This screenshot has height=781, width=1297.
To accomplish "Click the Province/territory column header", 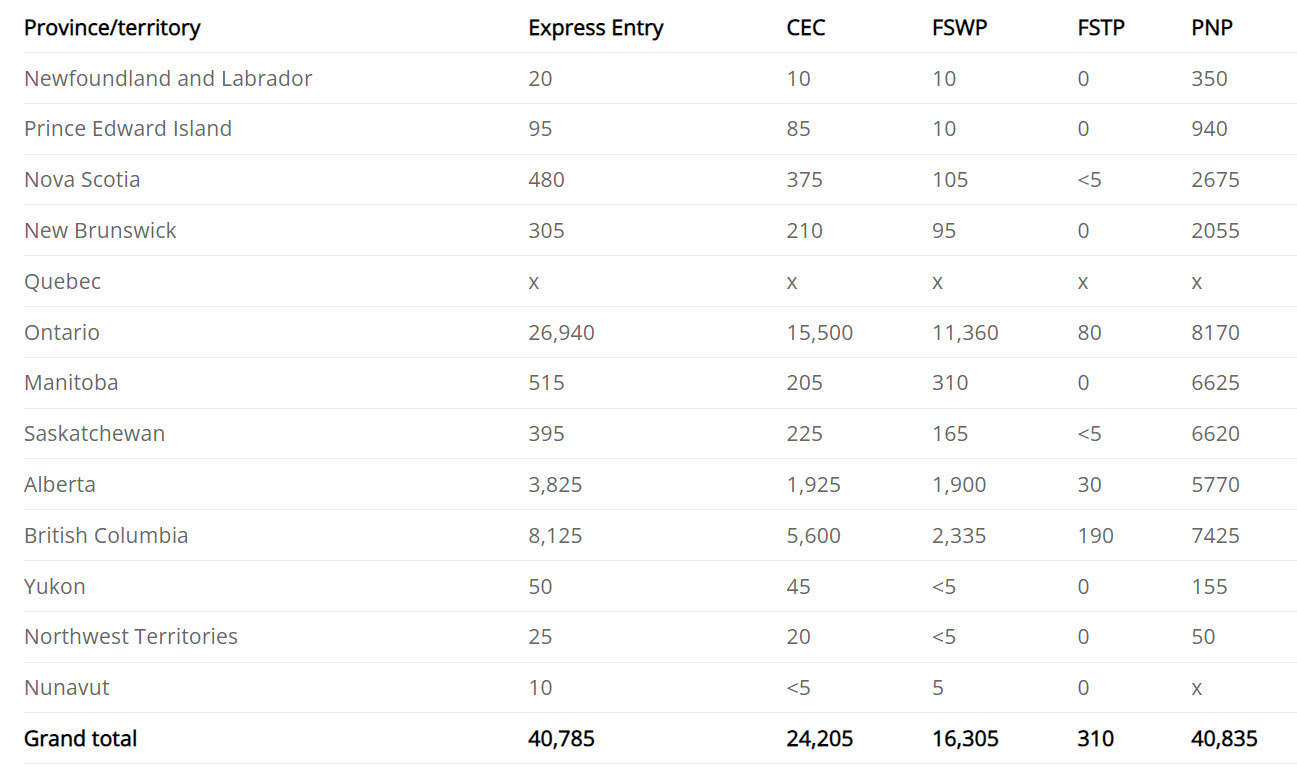I will [112, 28].
